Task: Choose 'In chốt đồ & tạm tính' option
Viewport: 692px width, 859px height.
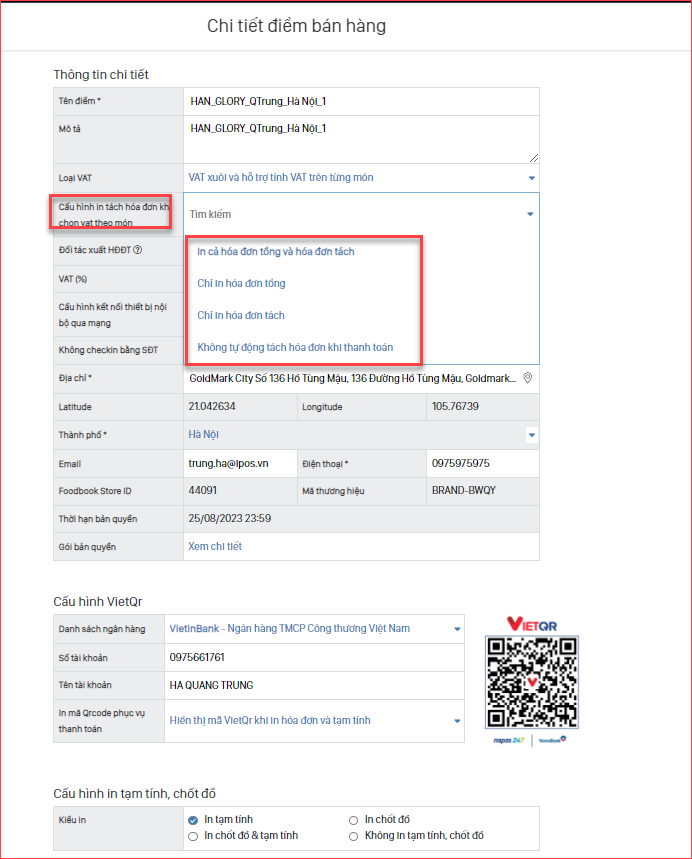Action: pos(193,836)
